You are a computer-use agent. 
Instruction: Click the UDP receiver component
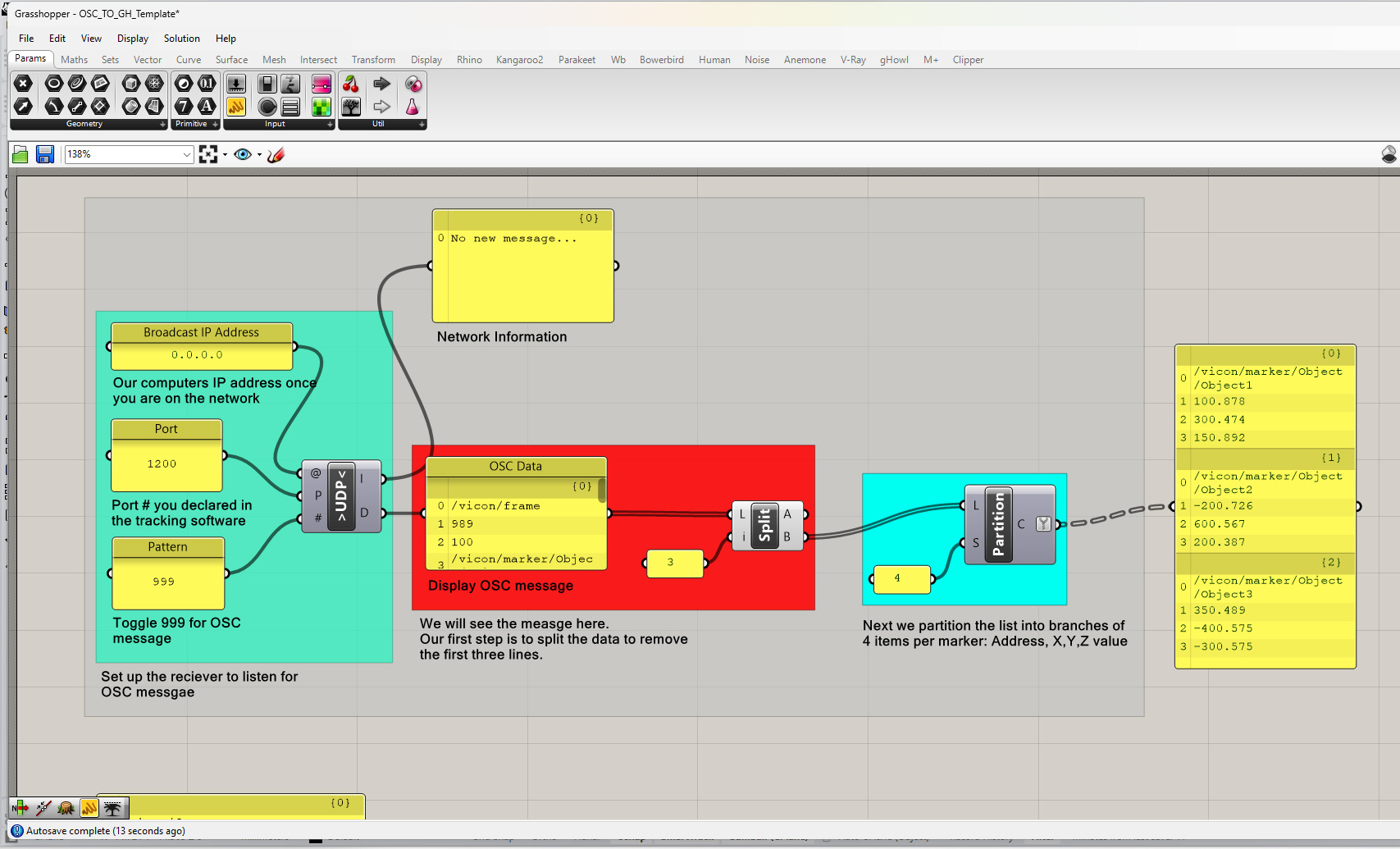click(x=341, y=496)
